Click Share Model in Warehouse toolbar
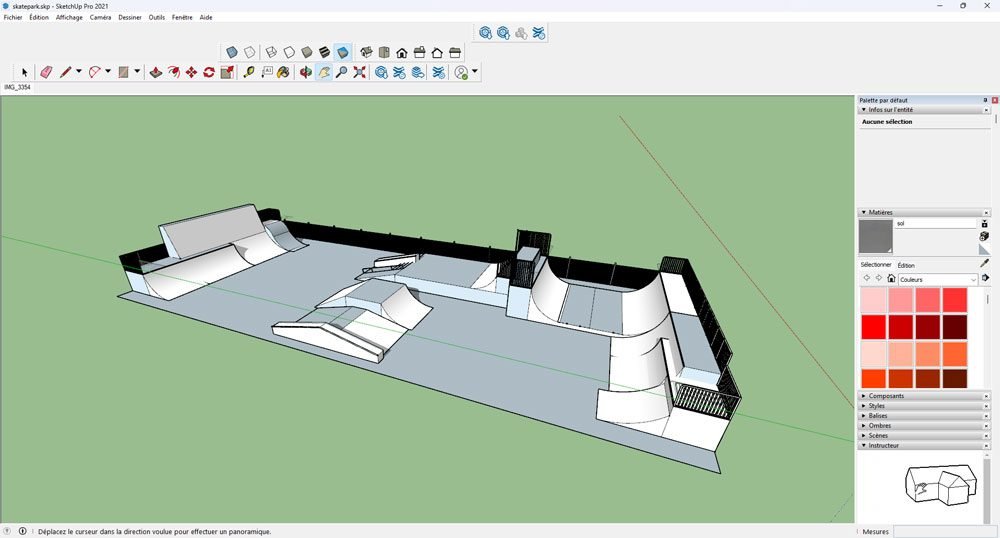Viewport: 1000px width, 538px height. click(x=503, y=33)
